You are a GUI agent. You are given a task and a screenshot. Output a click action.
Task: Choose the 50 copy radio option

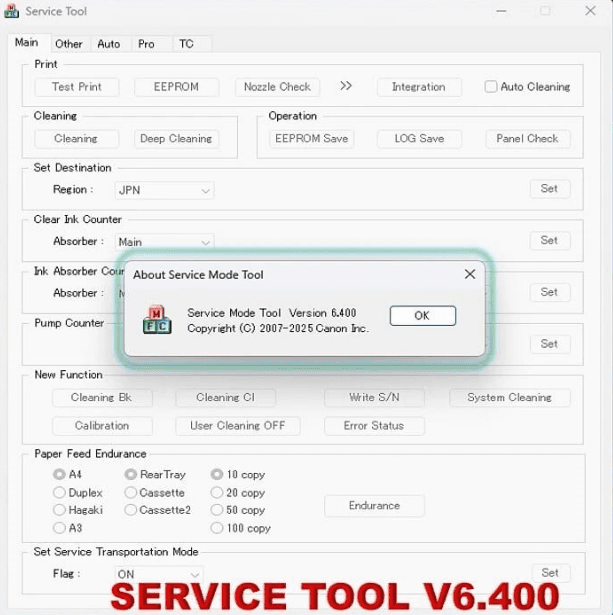click(x=217, y=510)
